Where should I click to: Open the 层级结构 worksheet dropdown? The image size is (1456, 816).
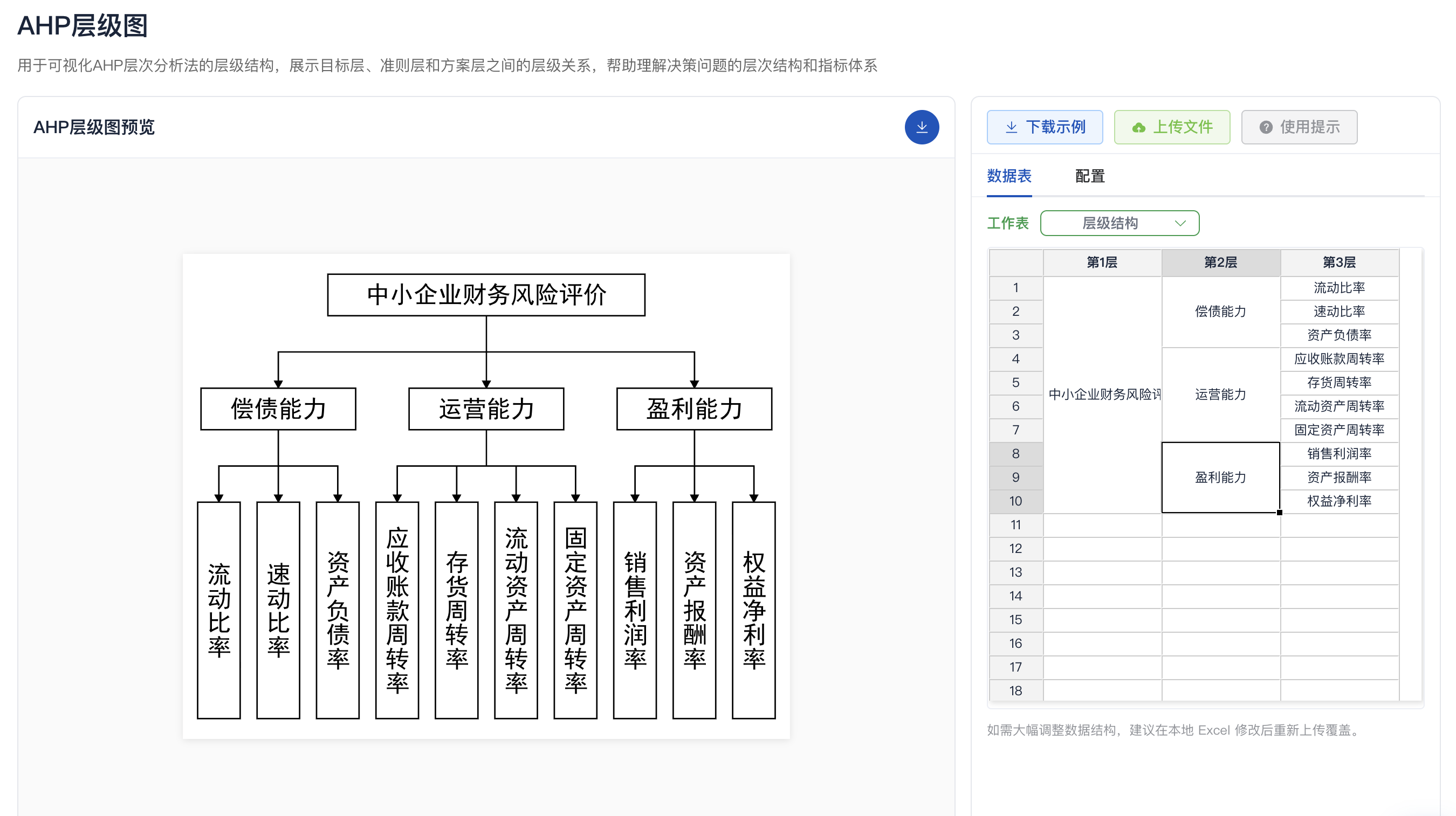pos(1119,223)
